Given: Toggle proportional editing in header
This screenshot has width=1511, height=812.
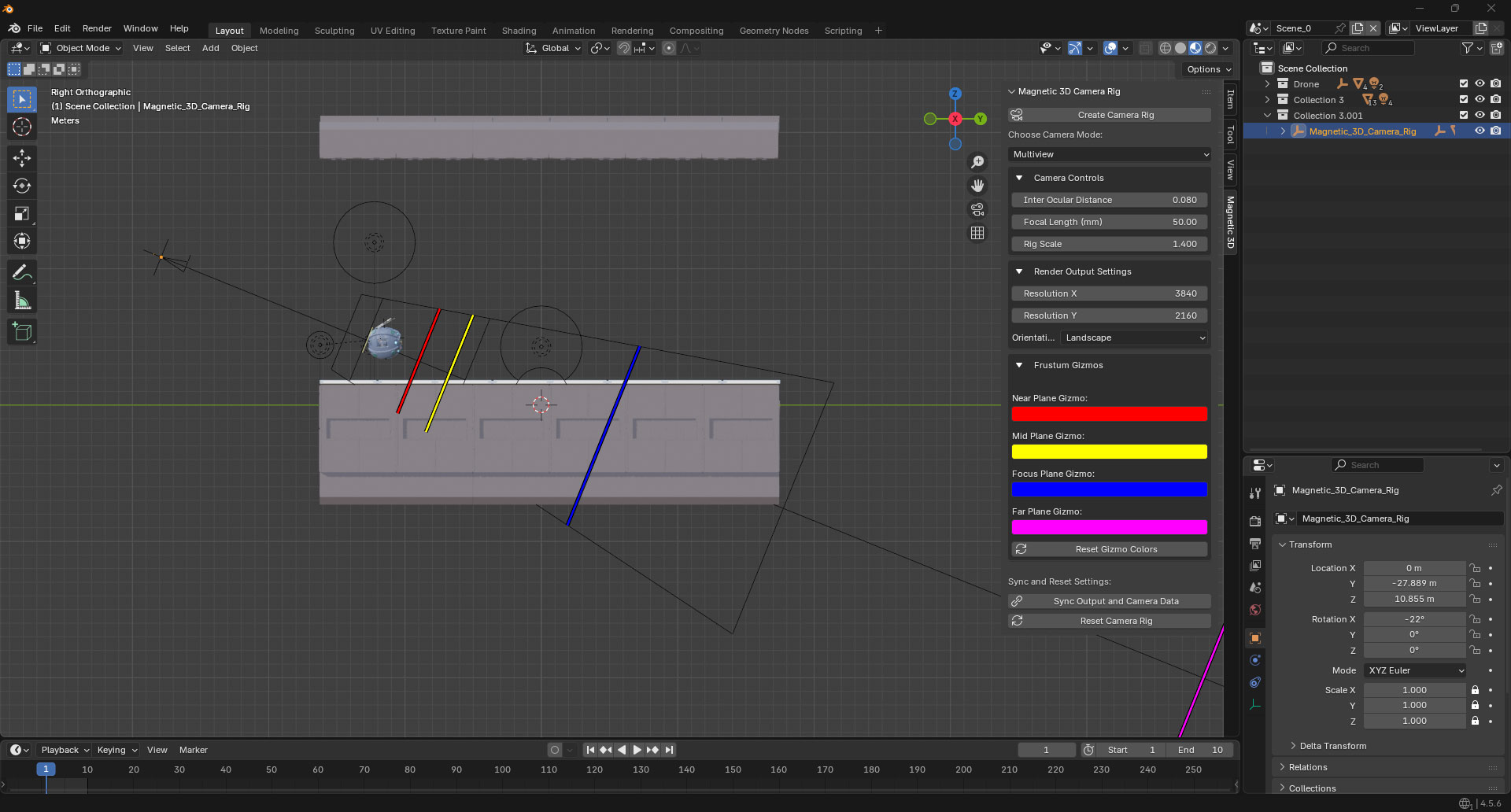Looking at the screenshot, I should click(x=669, y=48).
